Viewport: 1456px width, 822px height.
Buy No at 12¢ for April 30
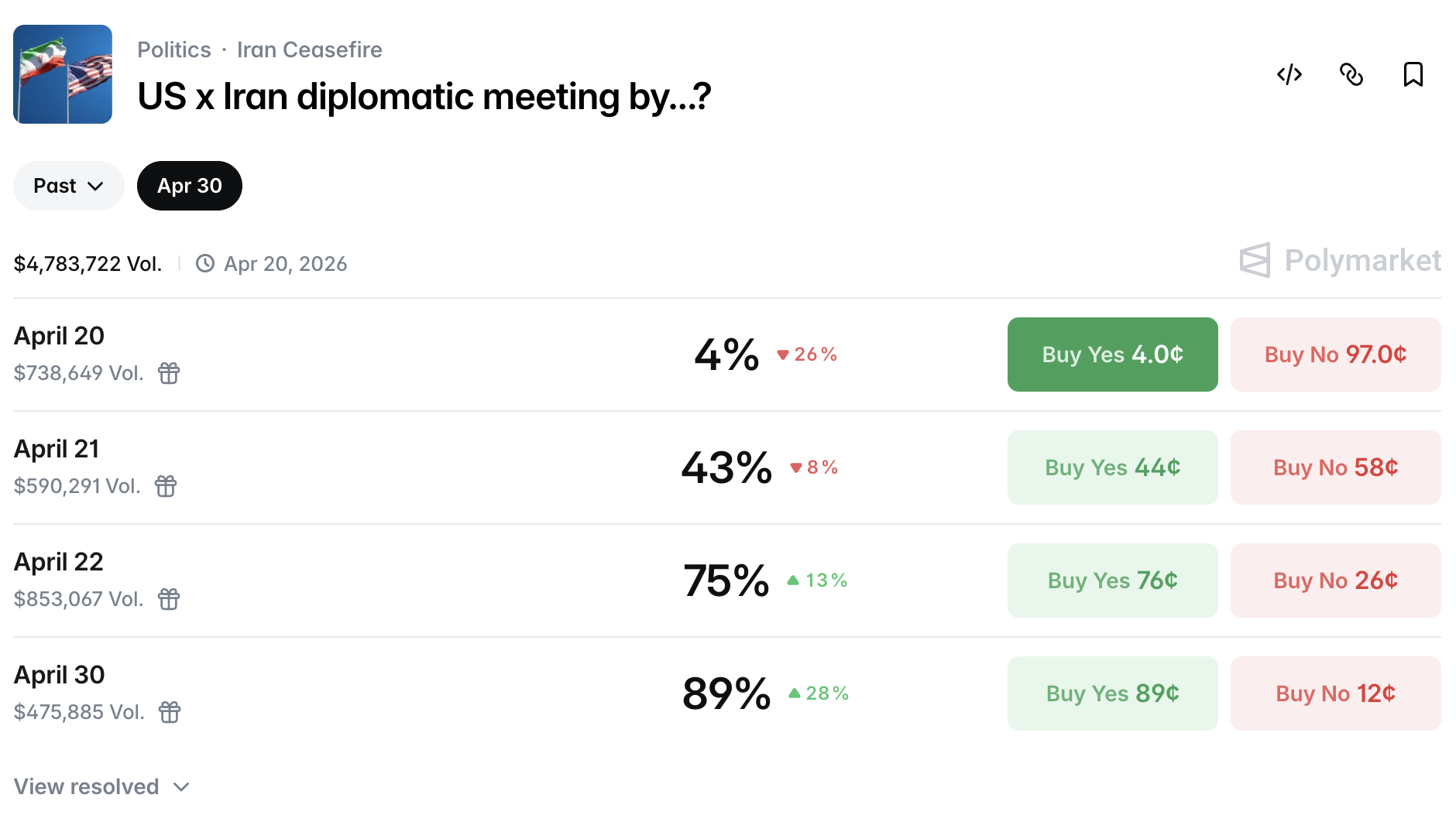pos(1334,693)
